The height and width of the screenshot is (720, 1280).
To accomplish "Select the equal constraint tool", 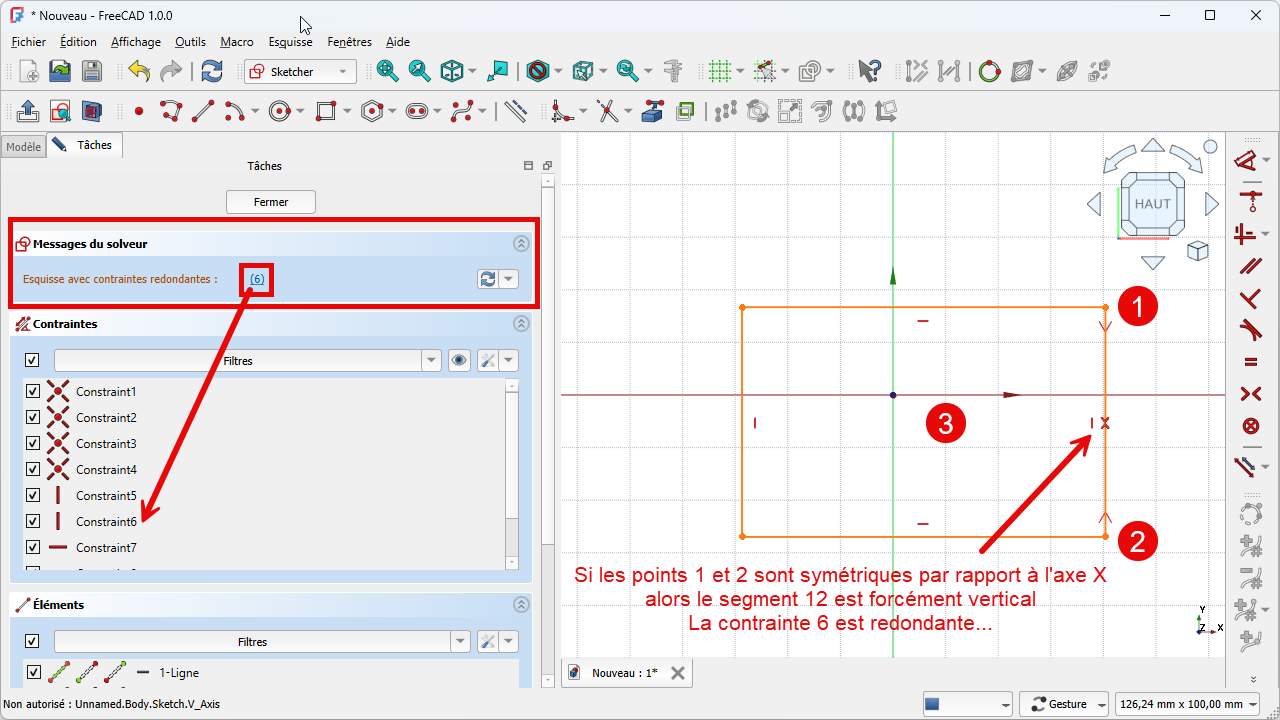I will point(1250,362).
